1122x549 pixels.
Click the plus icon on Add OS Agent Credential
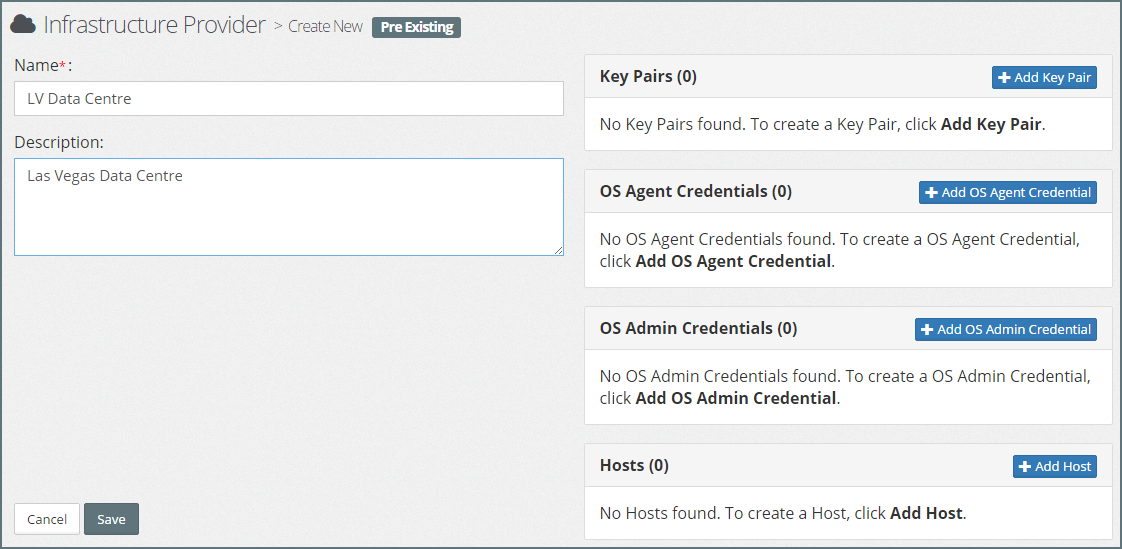pos(931,193)
